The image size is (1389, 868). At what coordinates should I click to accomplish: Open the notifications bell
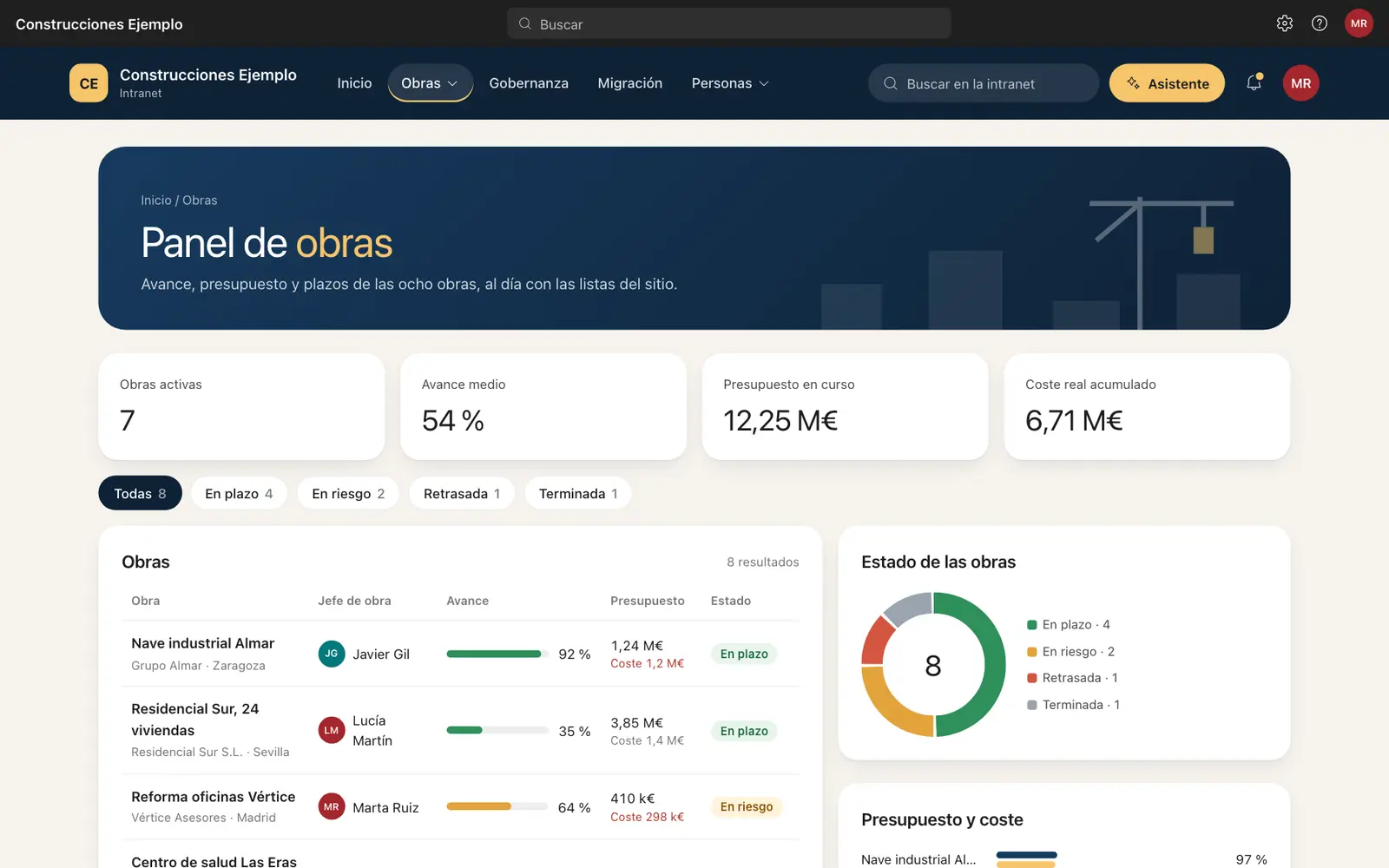tap(1254, 82)
